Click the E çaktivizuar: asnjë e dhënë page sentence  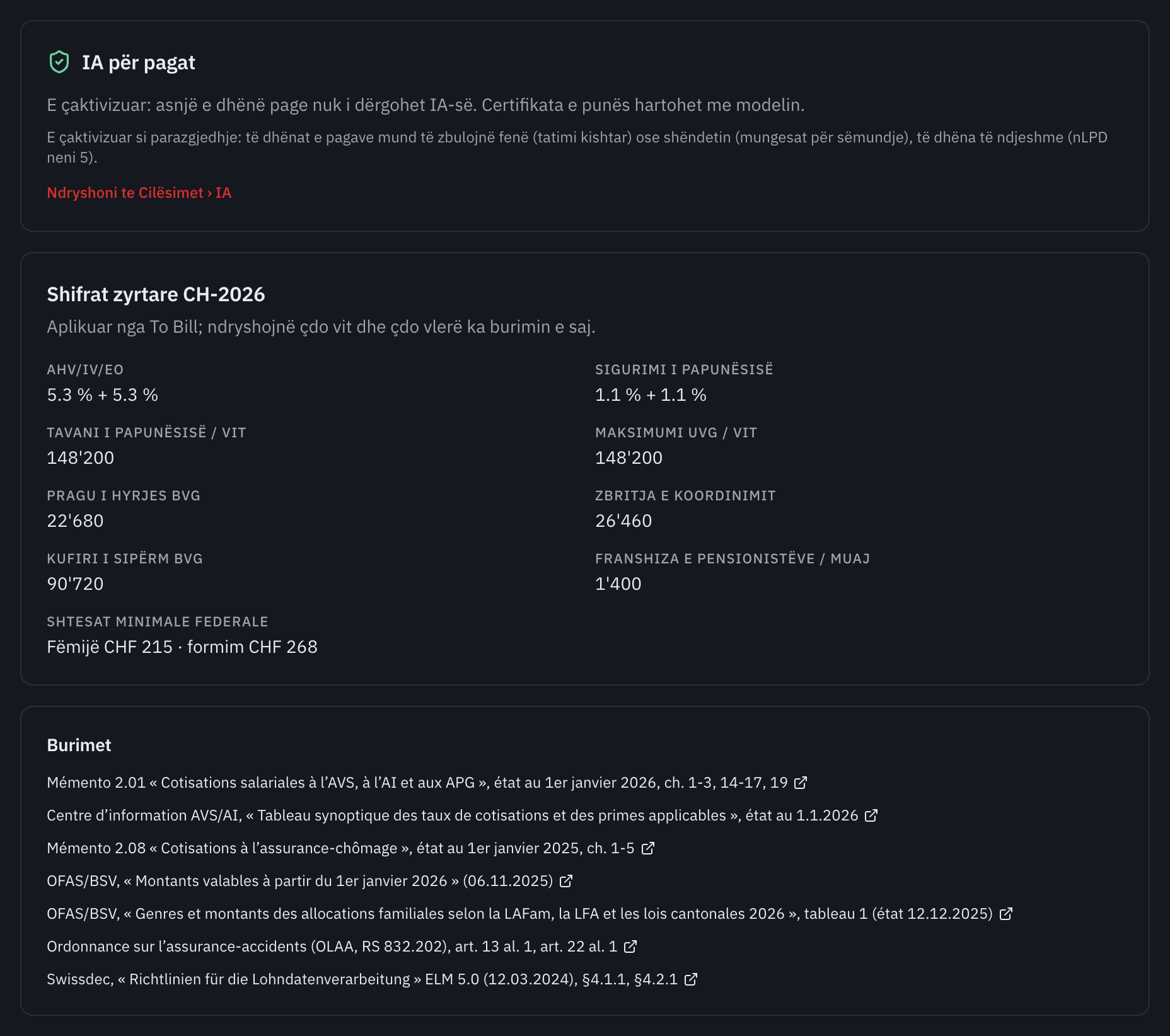pyautogui.click(x=426, y=105)
